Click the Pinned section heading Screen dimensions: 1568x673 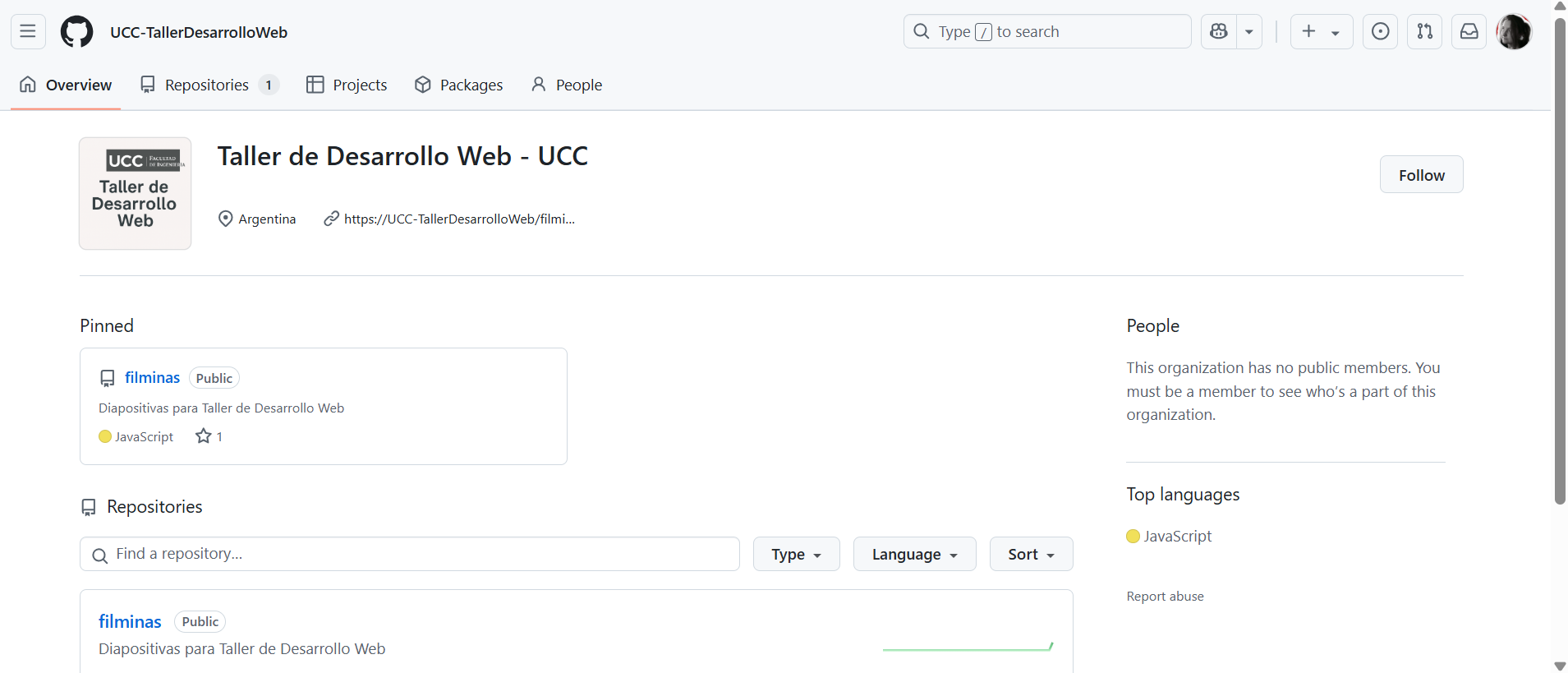point(107,325)
